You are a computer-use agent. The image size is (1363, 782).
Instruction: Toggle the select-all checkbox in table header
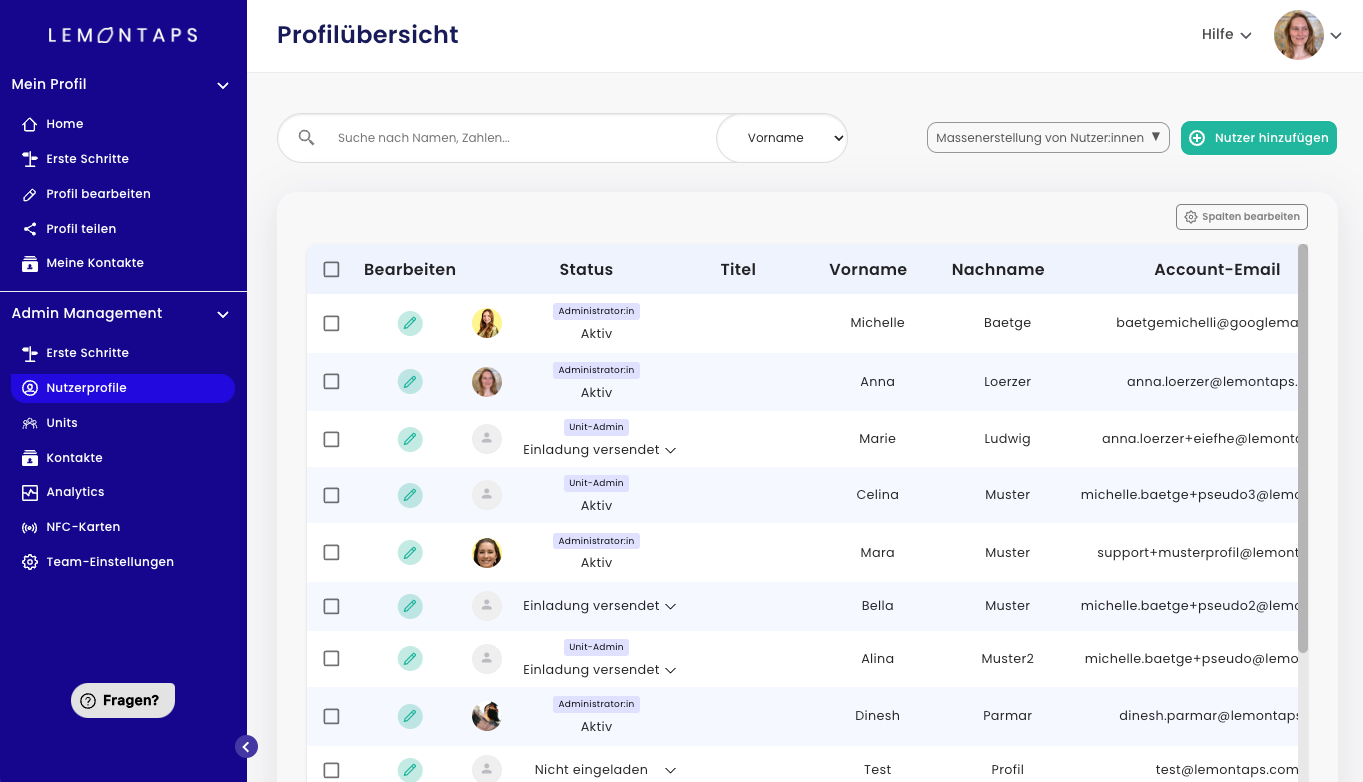point(332,269)
